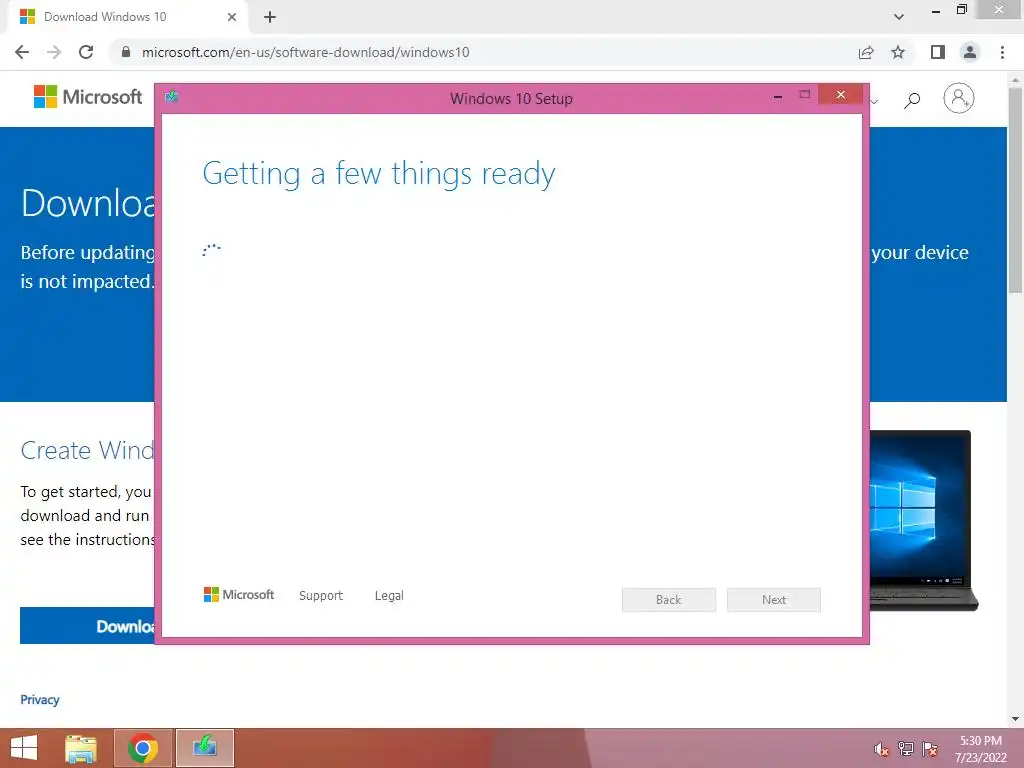
Task: Open Chrome profile avatar
Action: (x=970, y=52)
